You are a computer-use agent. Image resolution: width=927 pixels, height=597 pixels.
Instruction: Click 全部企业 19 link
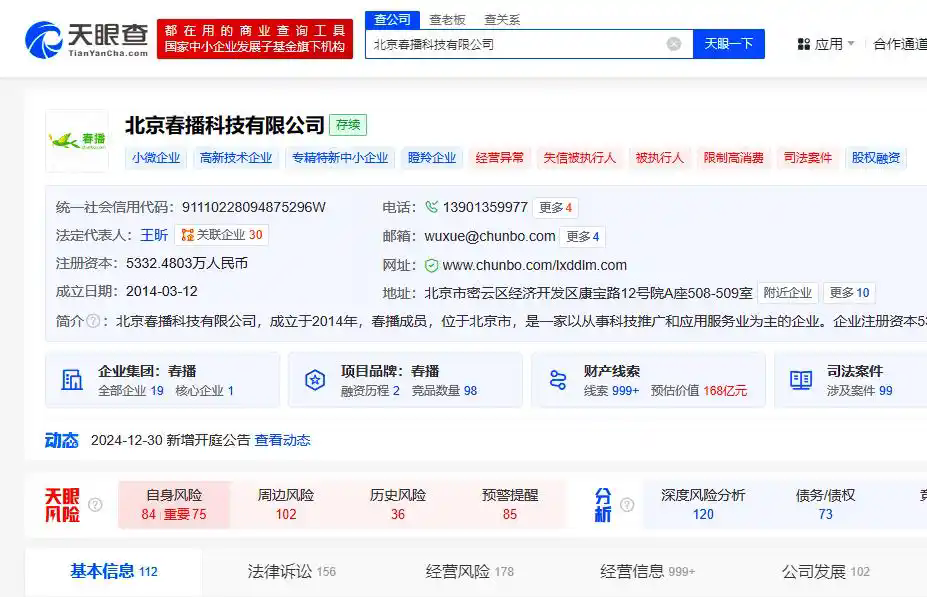[x=131, y=391]
